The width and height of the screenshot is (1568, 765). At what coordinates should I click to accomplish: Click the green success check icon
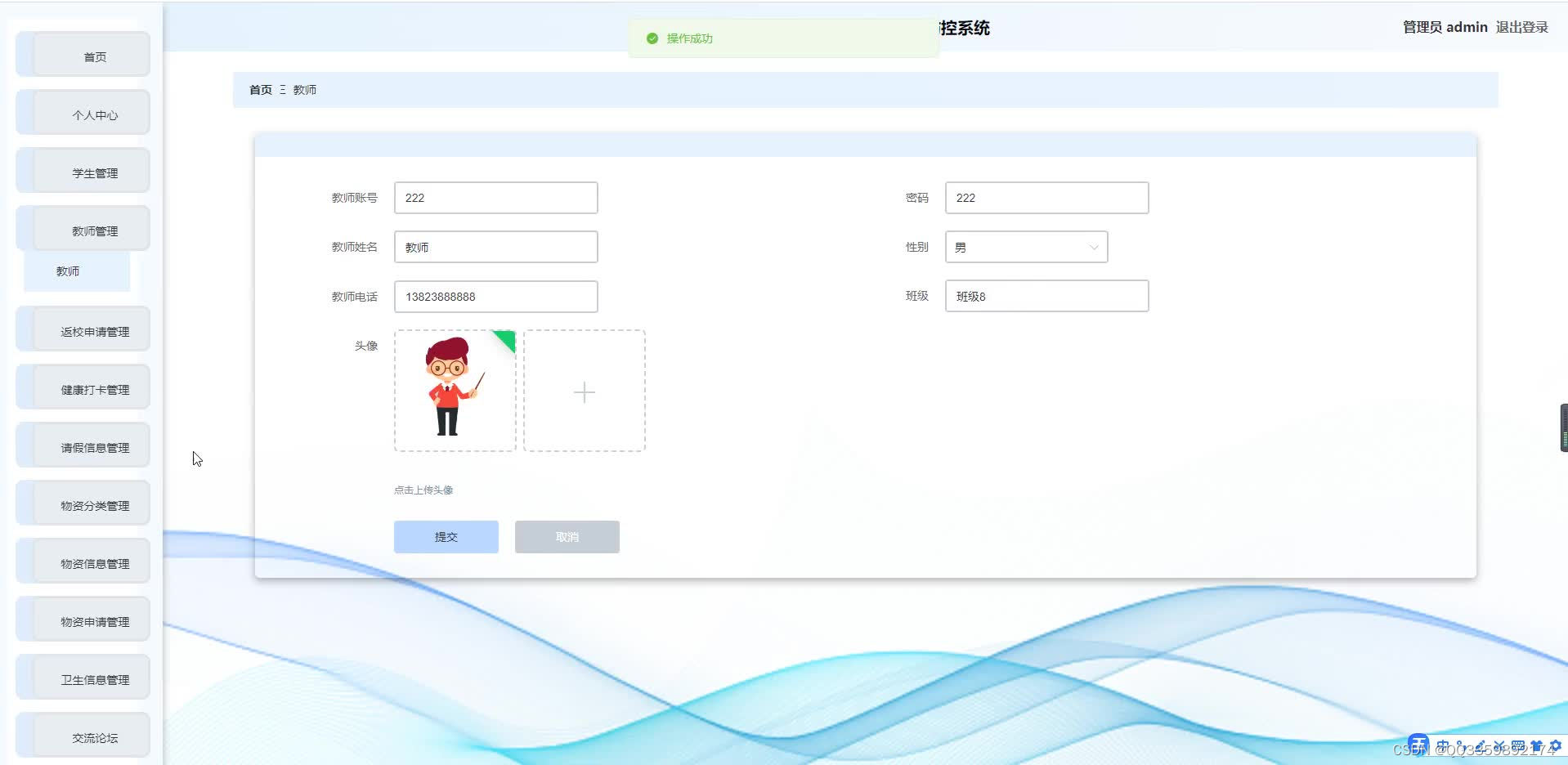(652, 38)
